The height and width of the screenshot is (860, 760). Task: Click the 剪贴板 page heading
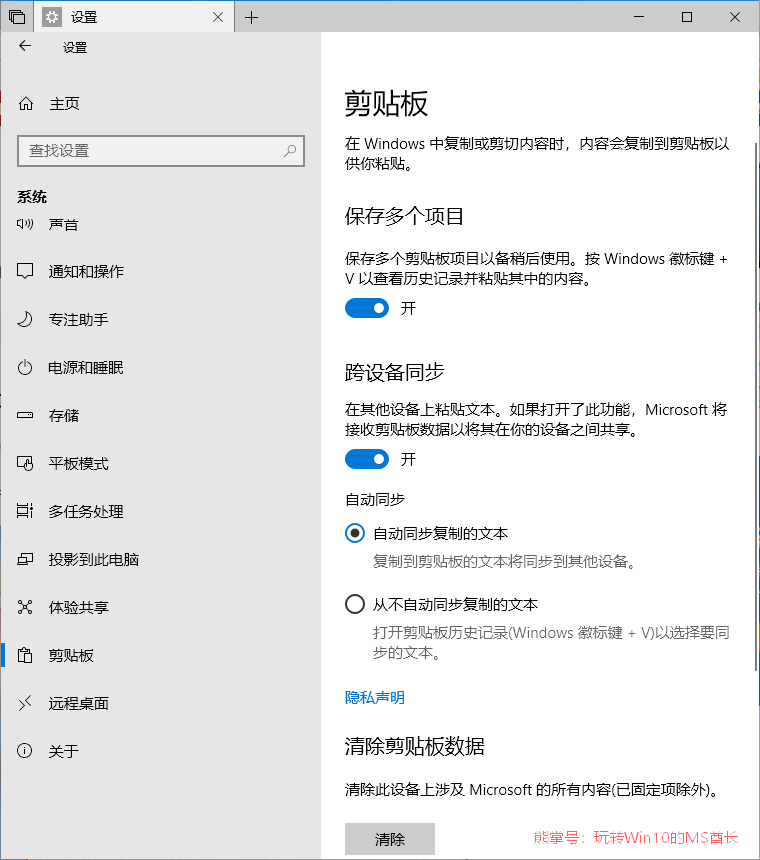[386, 103]
